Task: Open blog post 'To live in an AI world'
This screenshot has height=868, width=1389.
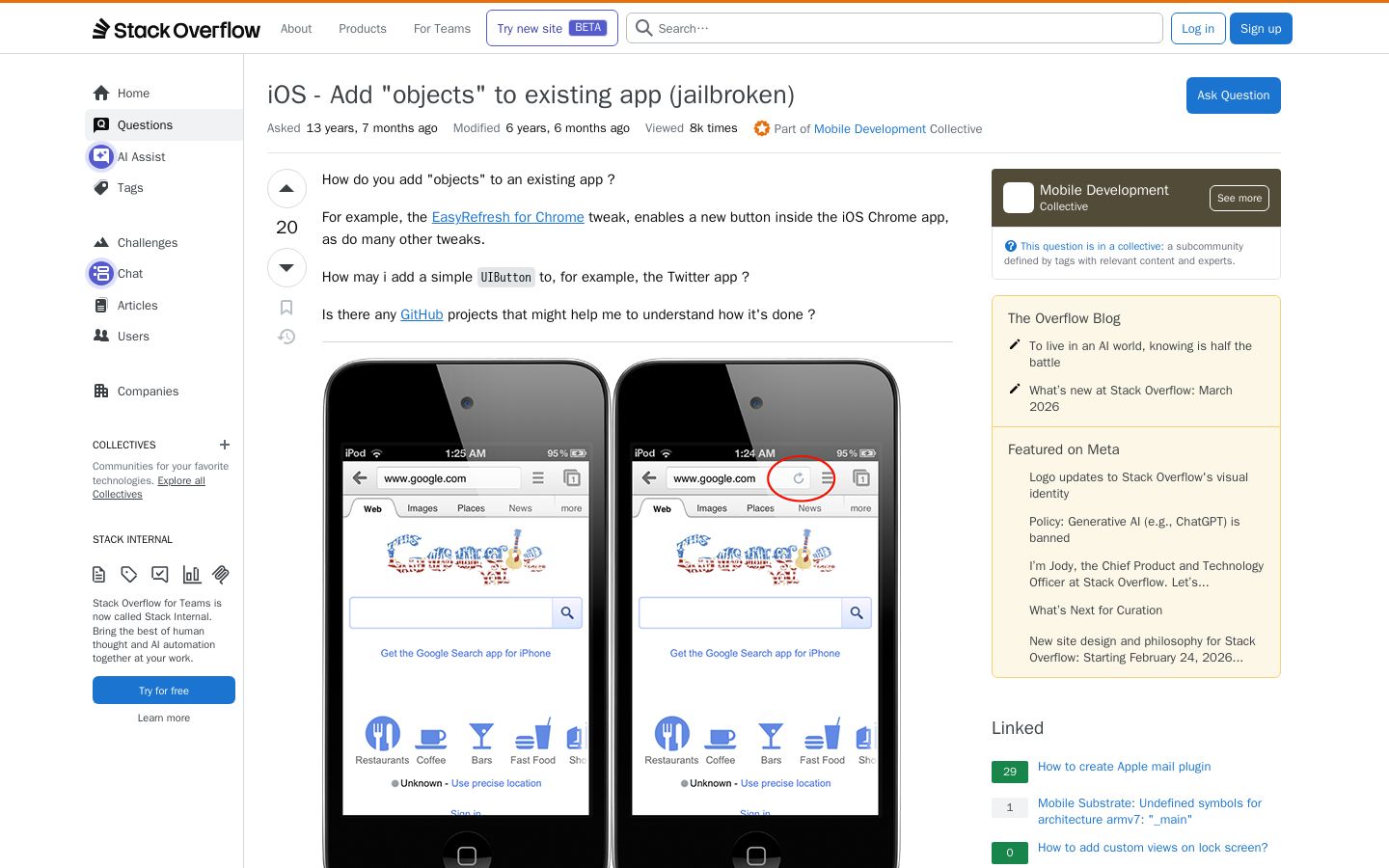Action: [x=1140, y=354]
